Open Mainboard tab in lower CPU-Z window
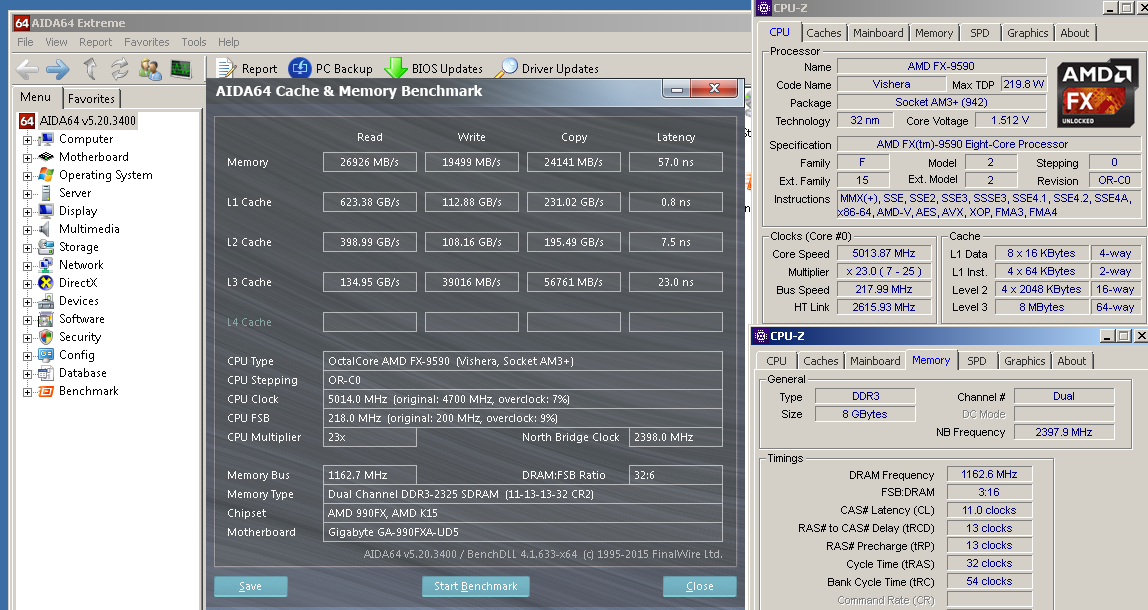The height and width of the screenshot is (610, 1148). [875, 361]
